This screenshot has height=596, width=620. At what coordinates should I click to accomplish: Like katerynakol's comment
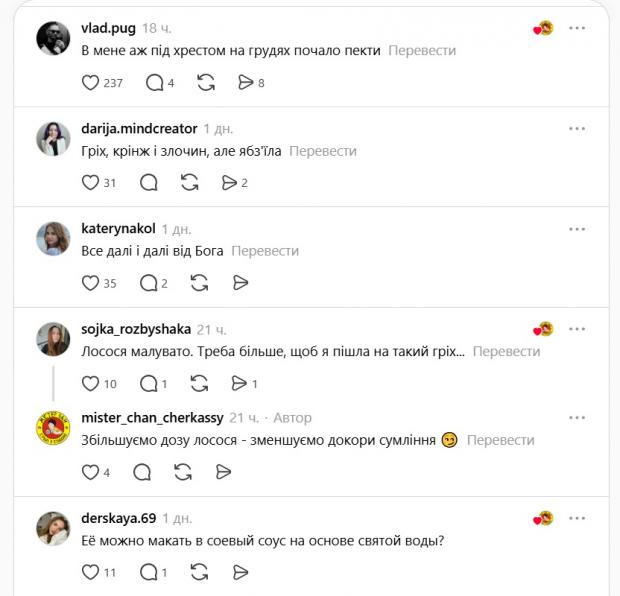click(x=90, y=283)
